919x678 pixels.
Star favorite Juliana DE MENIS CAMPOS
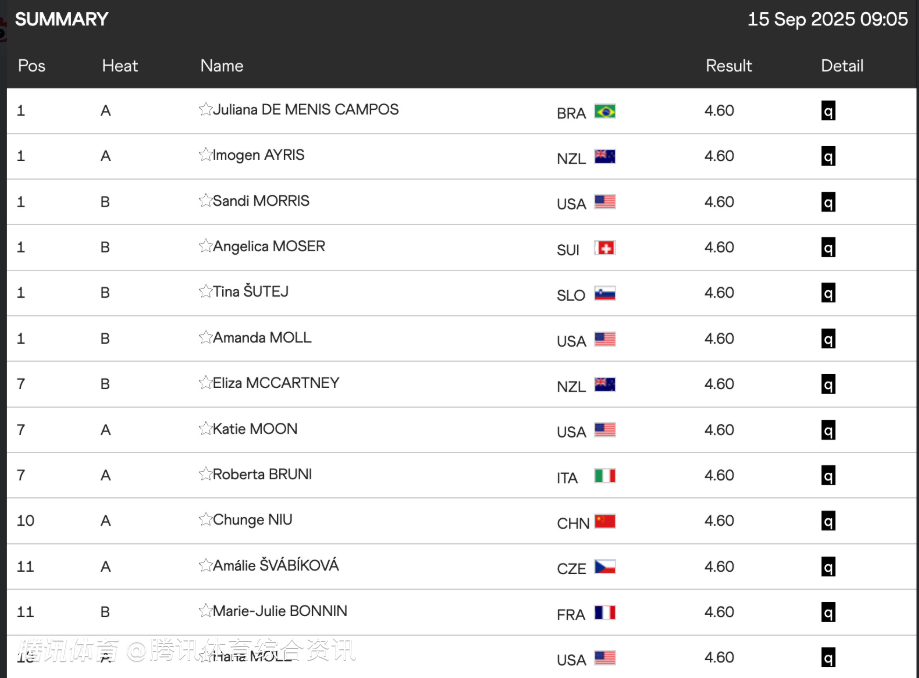click(205, 110)
